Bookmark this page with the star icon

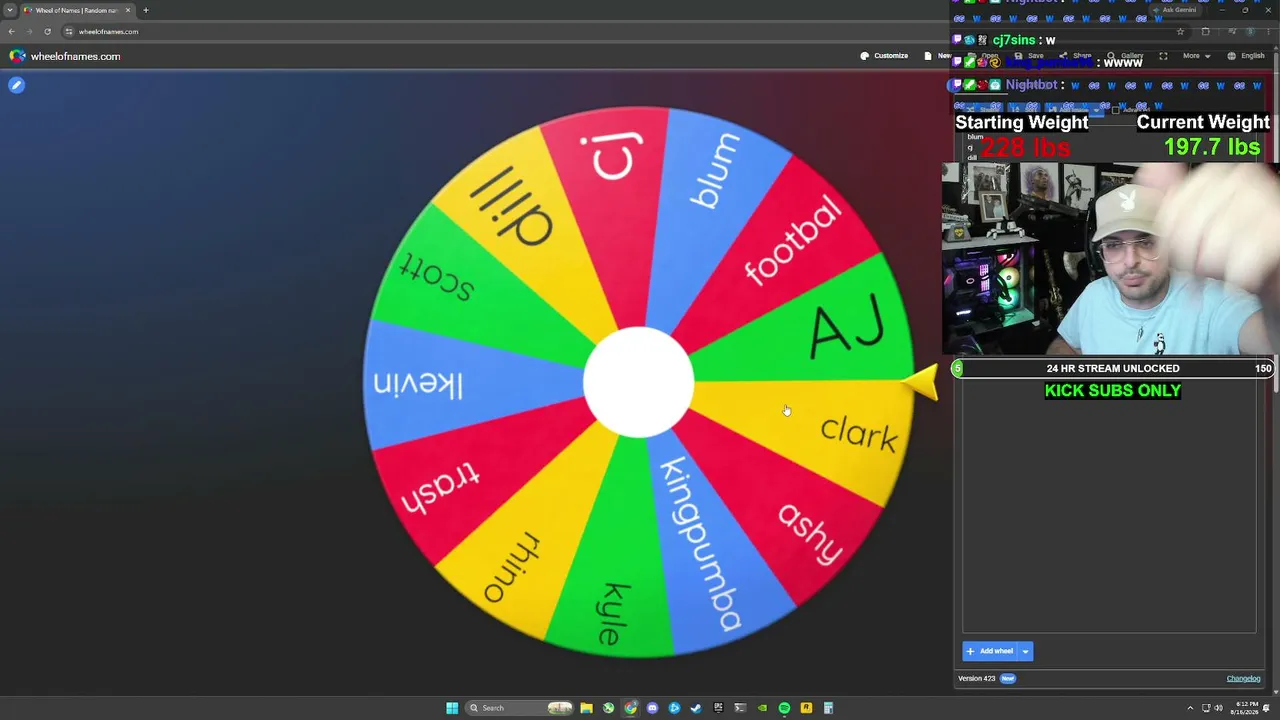coord(1180,31)
